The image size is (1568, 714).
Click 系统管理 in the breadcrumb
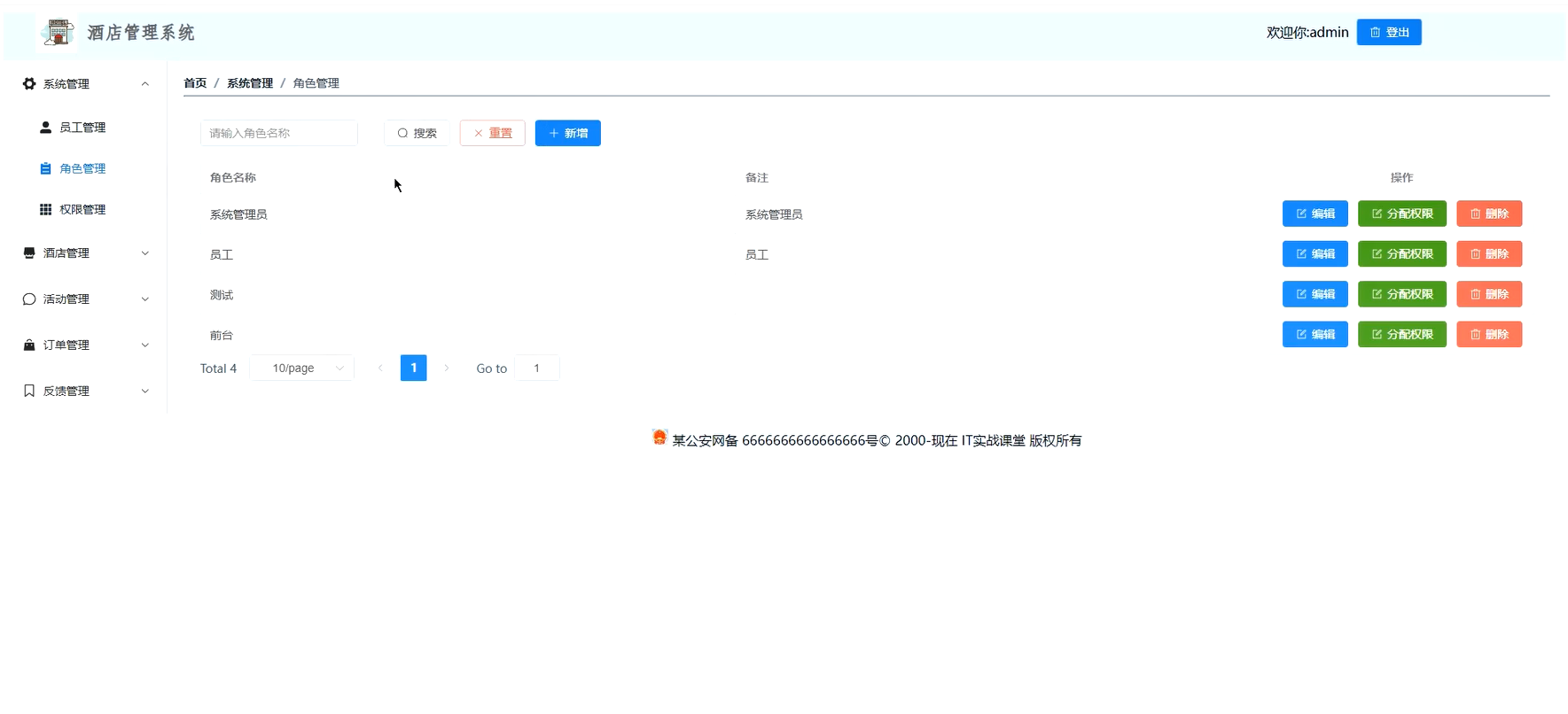pos(250,83)
